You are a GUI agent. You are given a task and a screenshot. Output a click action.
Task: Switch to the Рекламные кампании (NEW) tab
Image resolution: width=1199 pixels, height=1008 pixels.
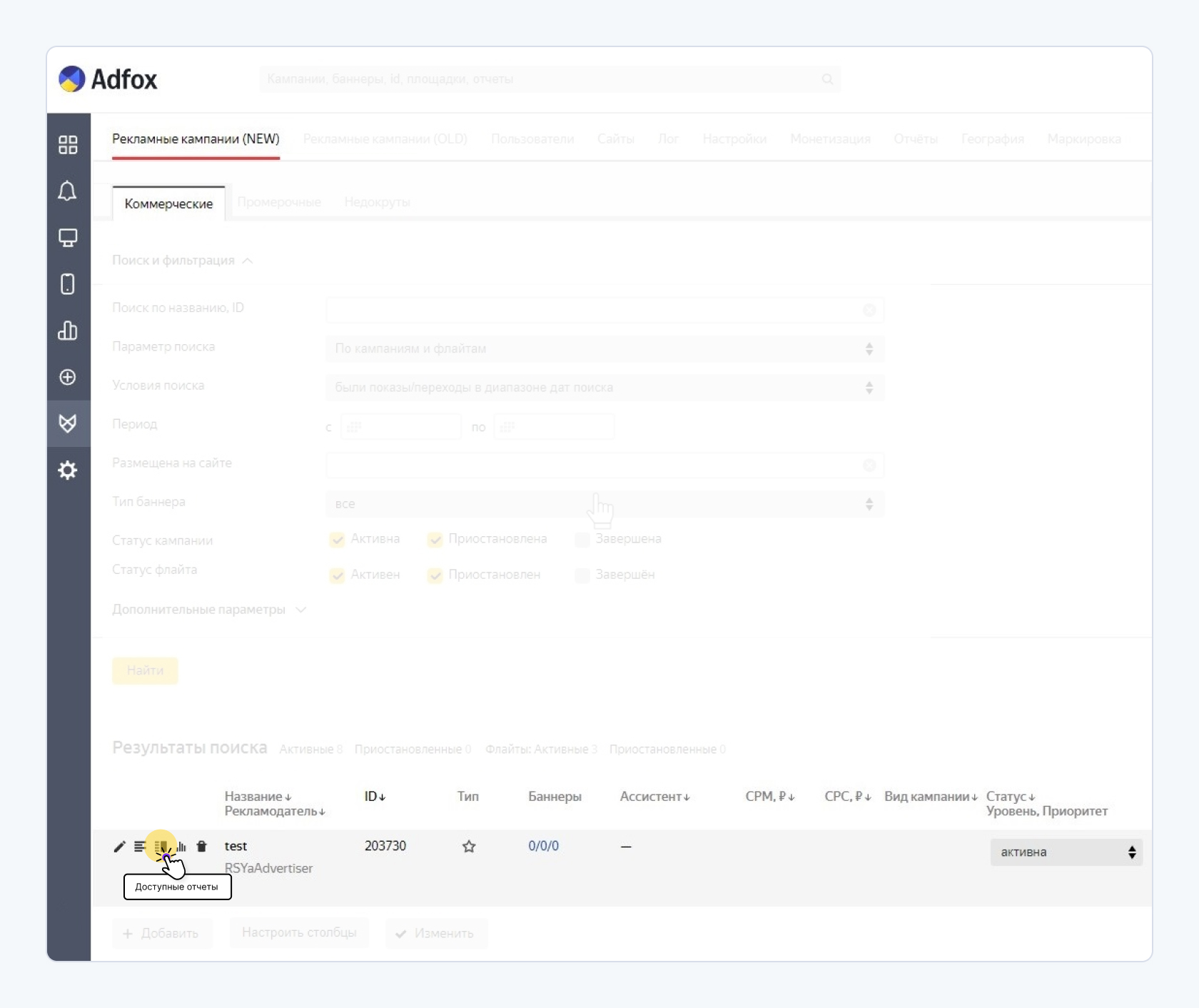tap(196, 139)
